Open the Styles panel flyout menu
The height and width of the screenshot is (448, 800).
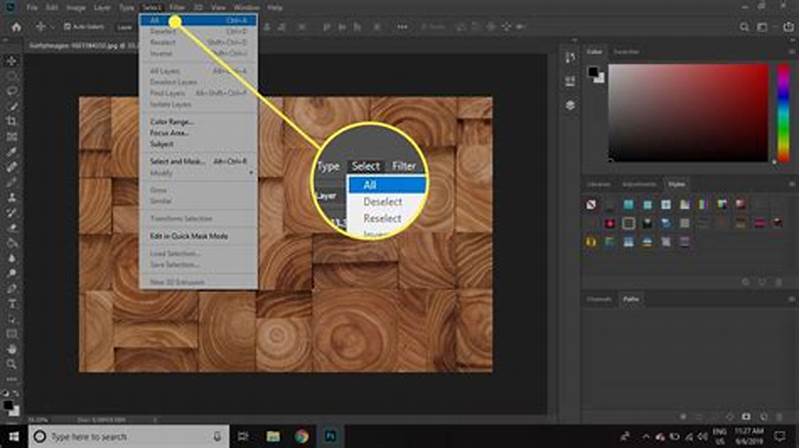(791, 184)
